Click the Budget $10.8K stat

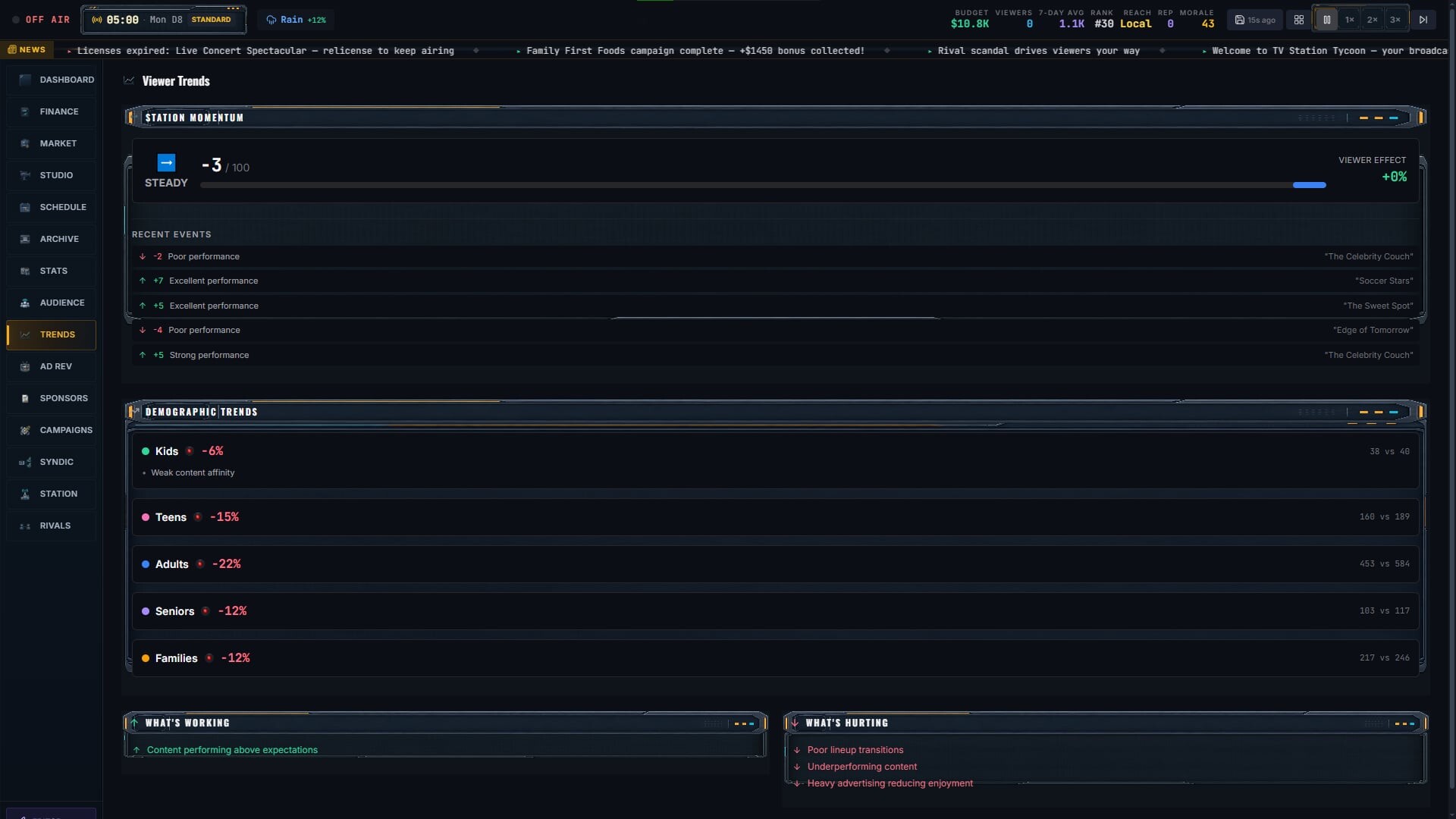click(x=970, y=19)
